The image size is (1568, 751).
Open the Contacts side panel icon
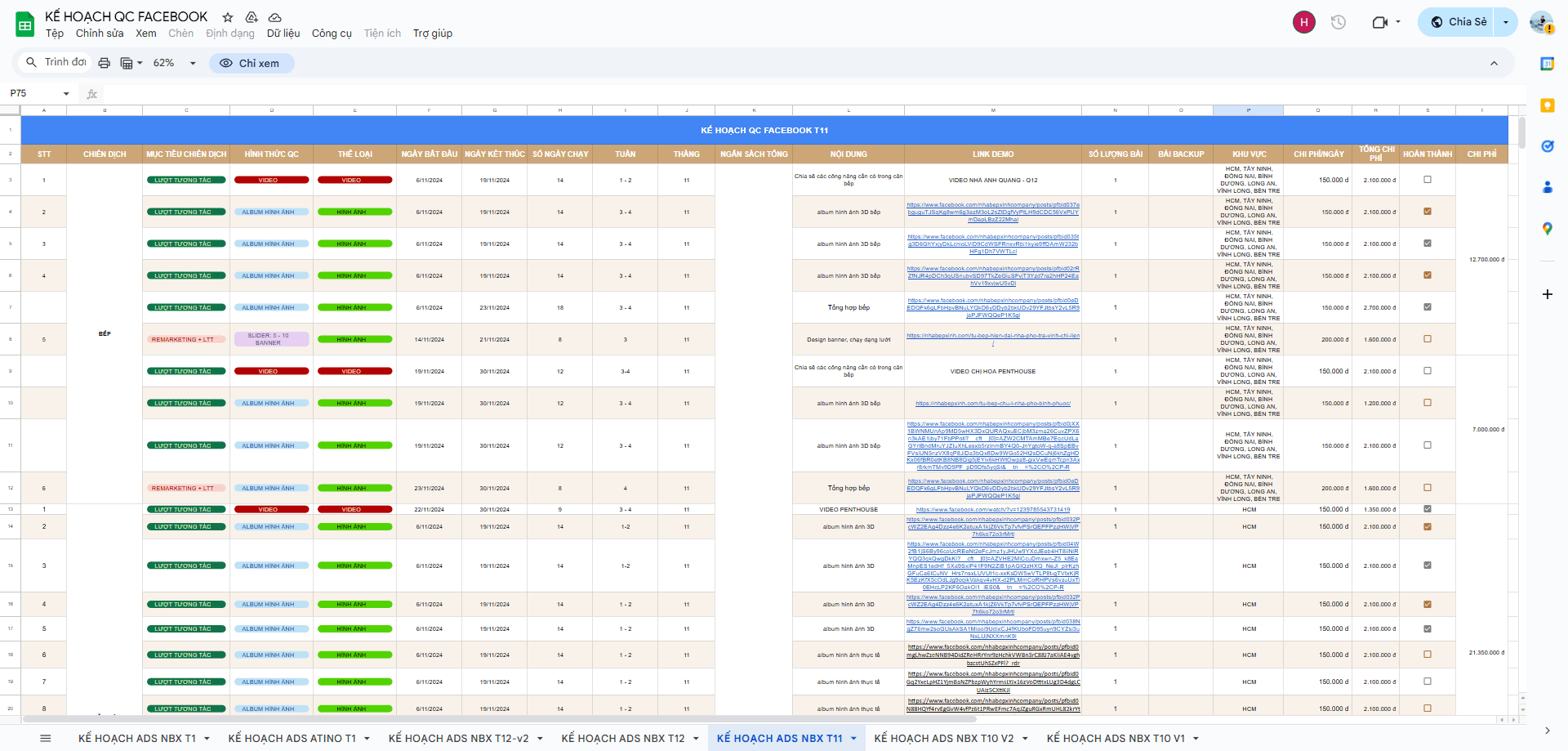click(x=1547, y=187)
